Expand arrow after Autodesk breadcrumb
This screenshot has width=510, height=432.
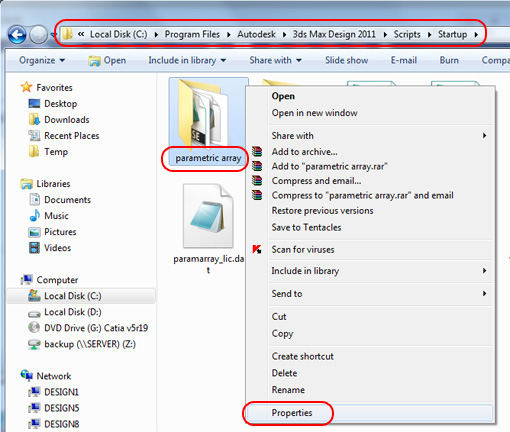[x=284, y=34]
